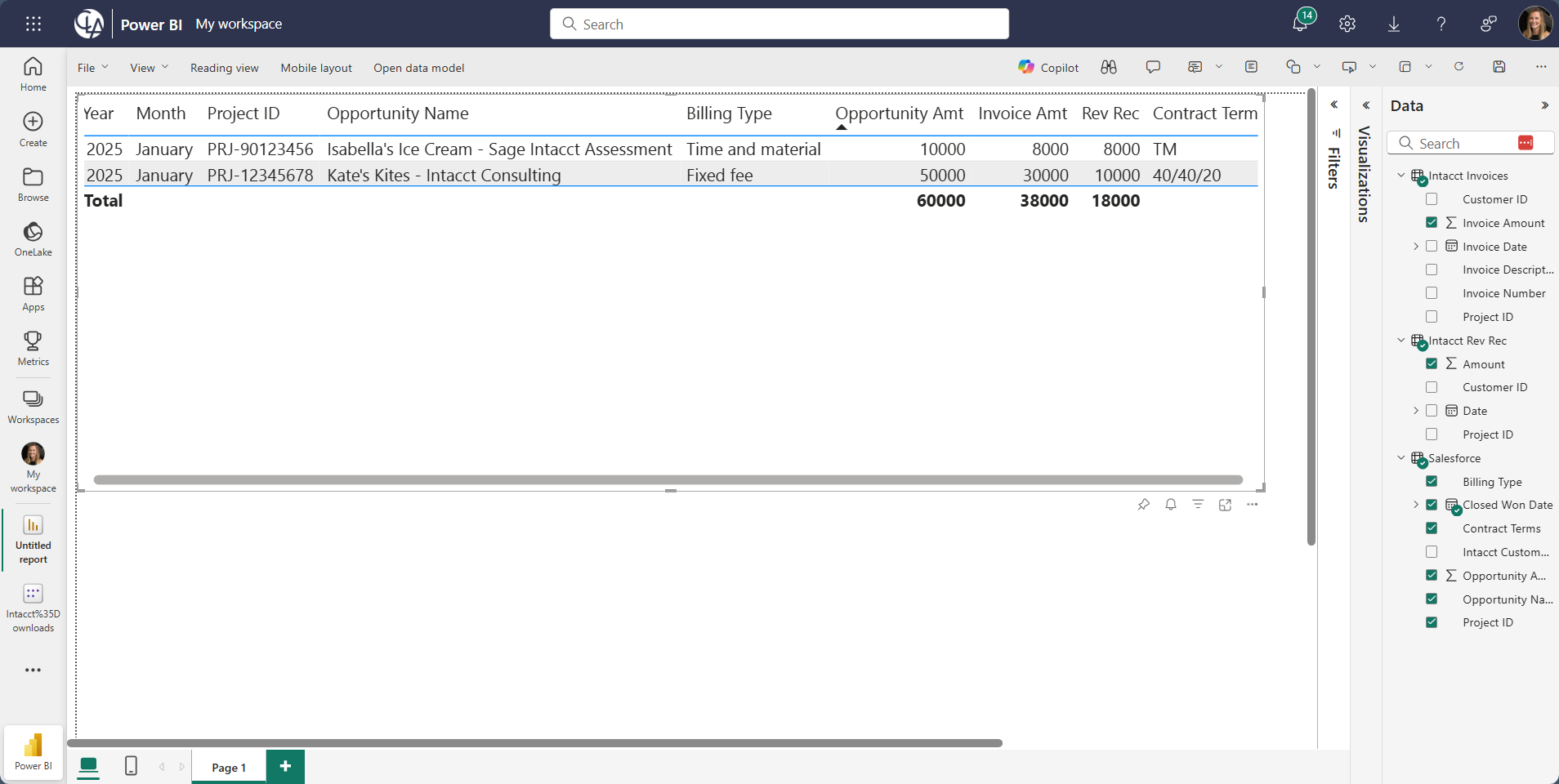Click the top Search box
This screenshot has width=1559, height=784.
coord(779,24)
